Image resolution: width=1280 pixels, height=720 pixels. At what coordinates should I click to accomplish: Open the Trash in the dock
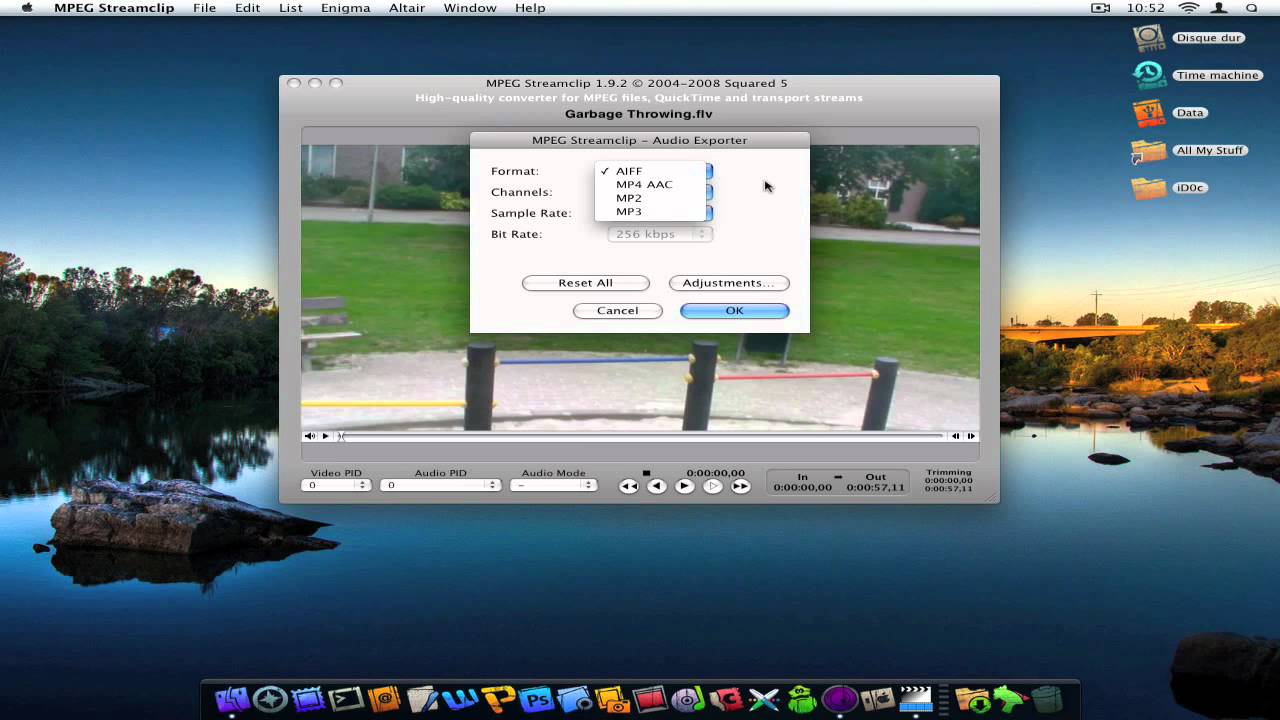(x=1046, y=699)
